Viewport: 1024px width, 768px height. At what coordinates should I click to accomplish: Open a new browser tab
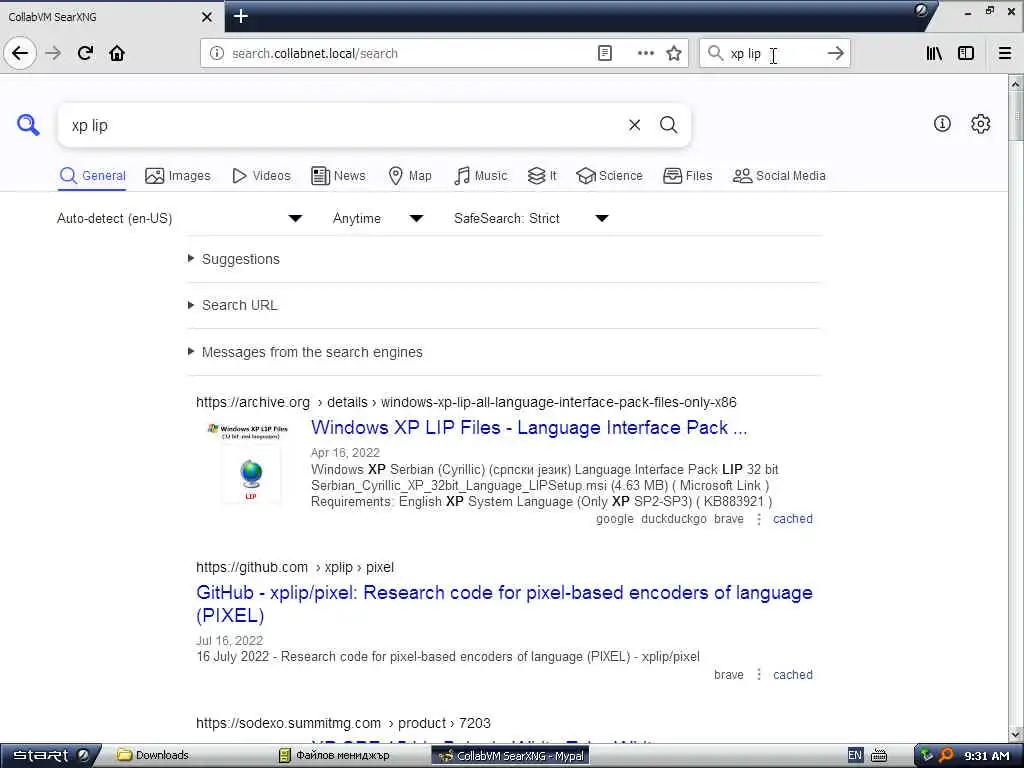pos(240,16)
